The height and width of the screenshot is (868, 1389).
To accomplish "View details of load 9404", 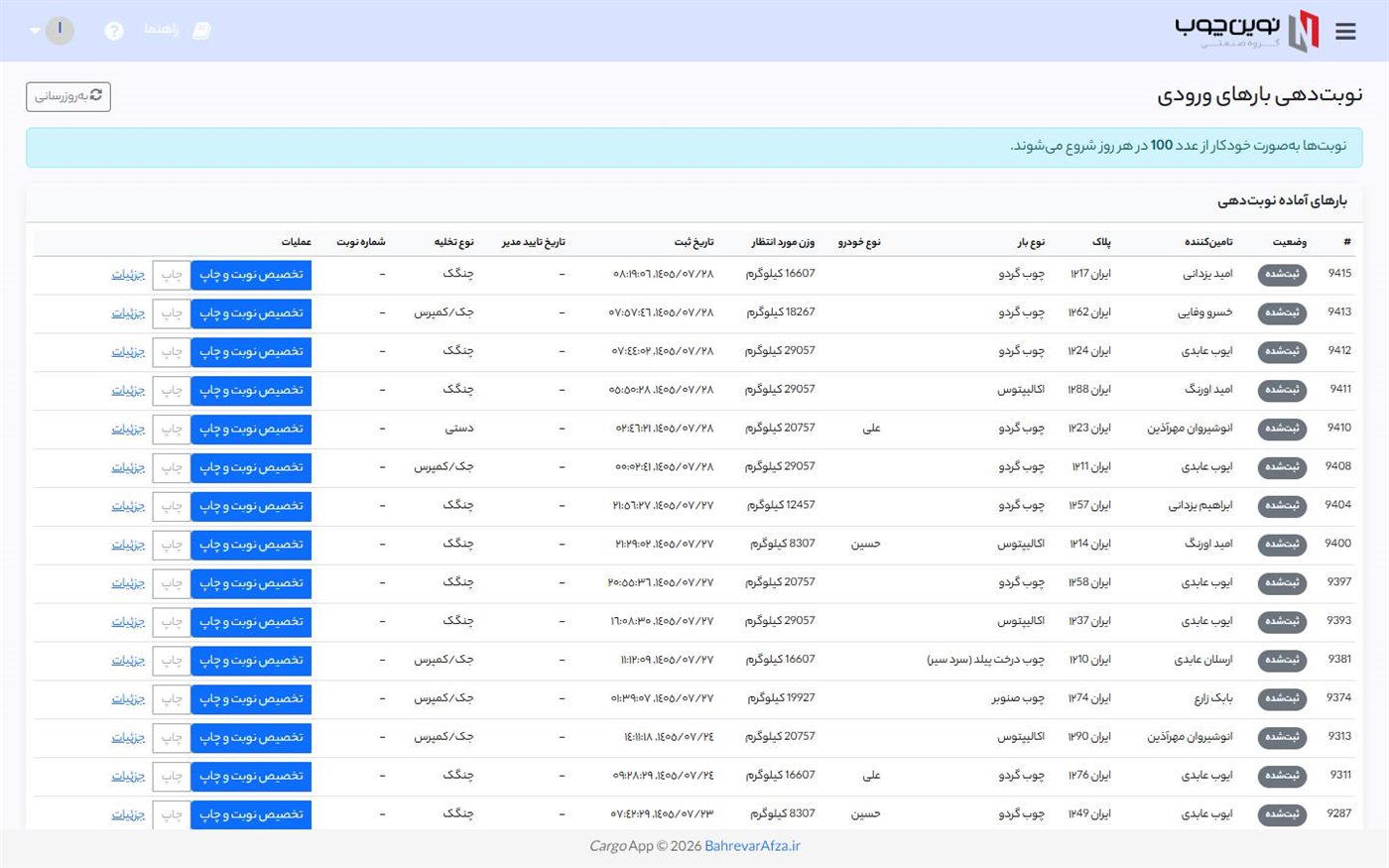I will click(x=128, y=506).
